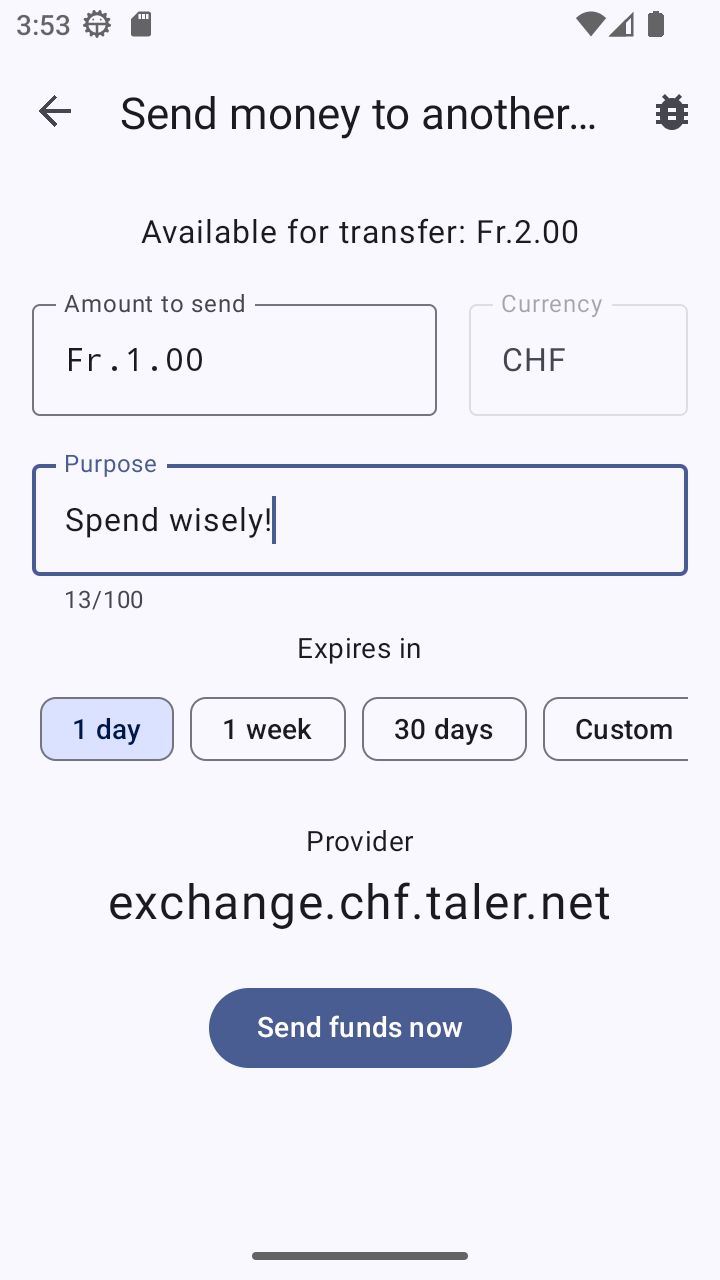Set expiry to 30 days
The image size is (720, 1280).
(x=444, y=729)
